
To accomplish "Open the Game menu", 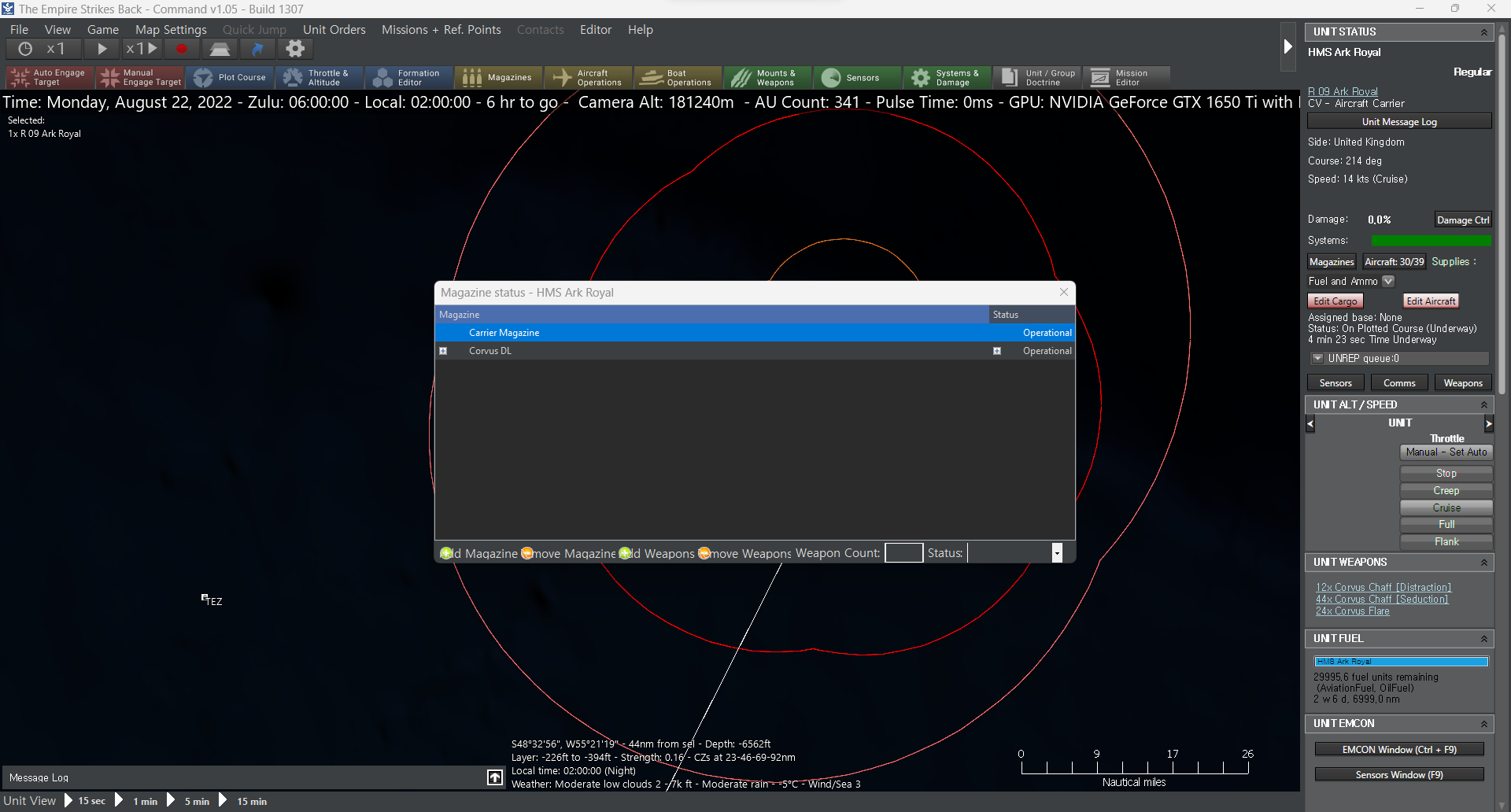I will tap(103, 30).
